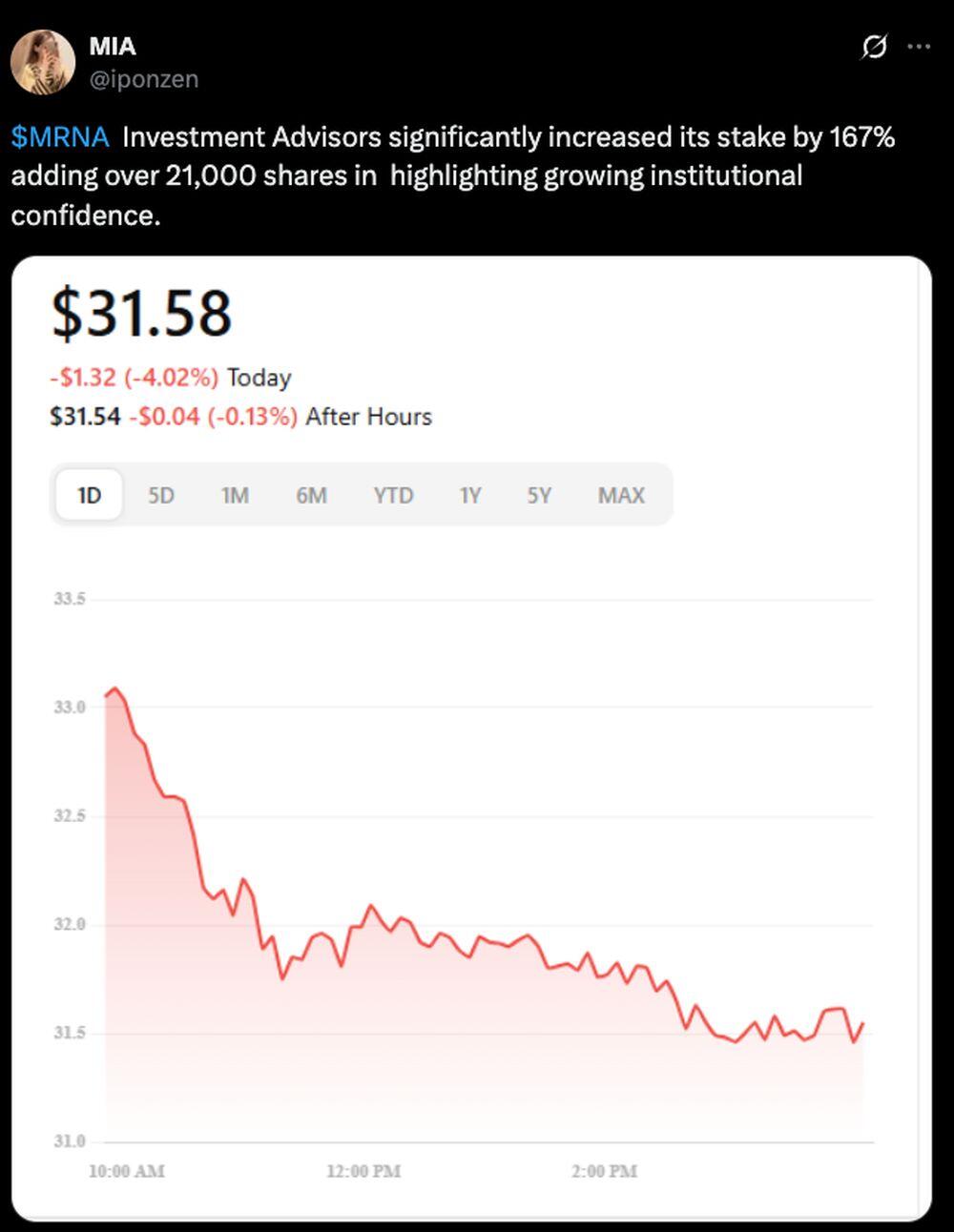The width and height of the screenshot is (954, 1232).
Task: Select the 1D time range tab
Action: pos(89,495)
